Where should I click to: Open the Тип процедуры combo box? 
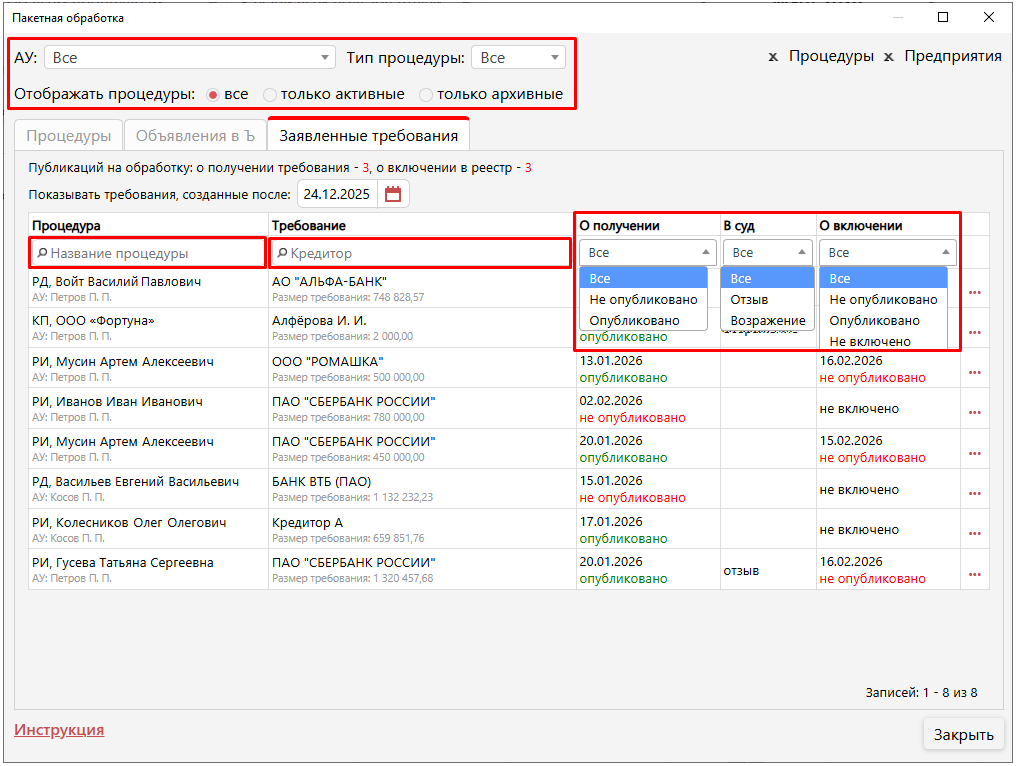518,58
